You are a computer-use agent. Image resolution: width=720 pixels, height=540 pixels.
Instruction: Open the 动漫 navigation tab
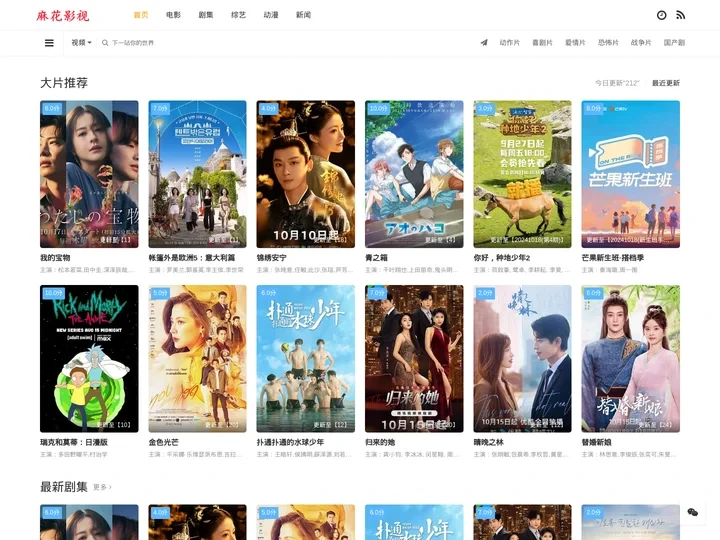271,15
